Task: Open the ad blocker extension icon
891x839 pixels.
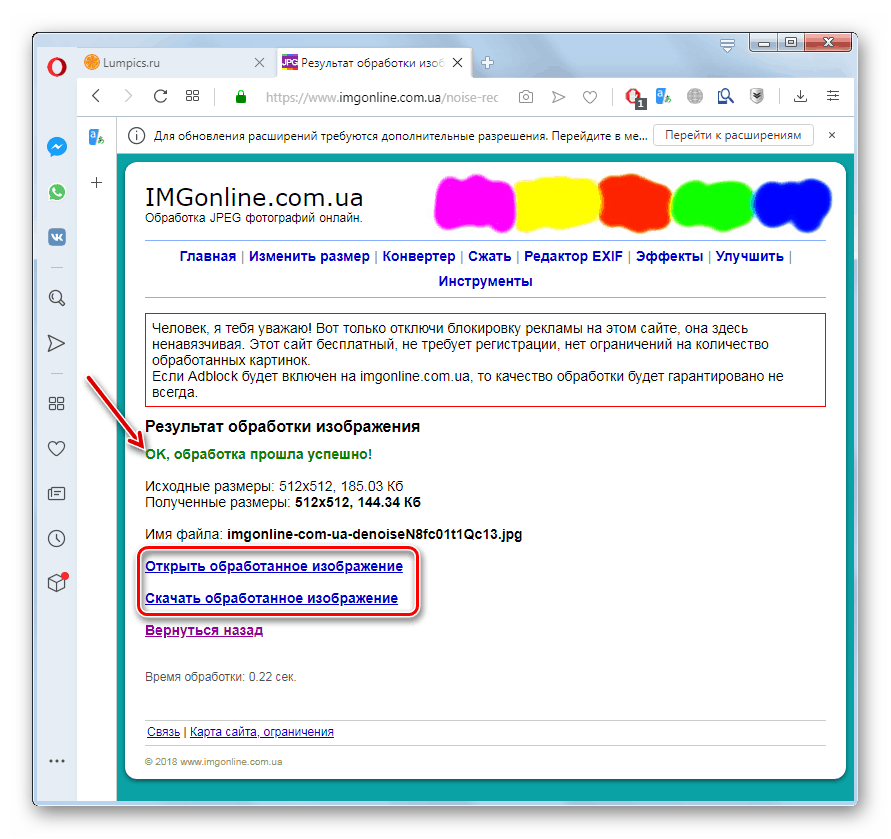Action: click(x=634, y=97)
